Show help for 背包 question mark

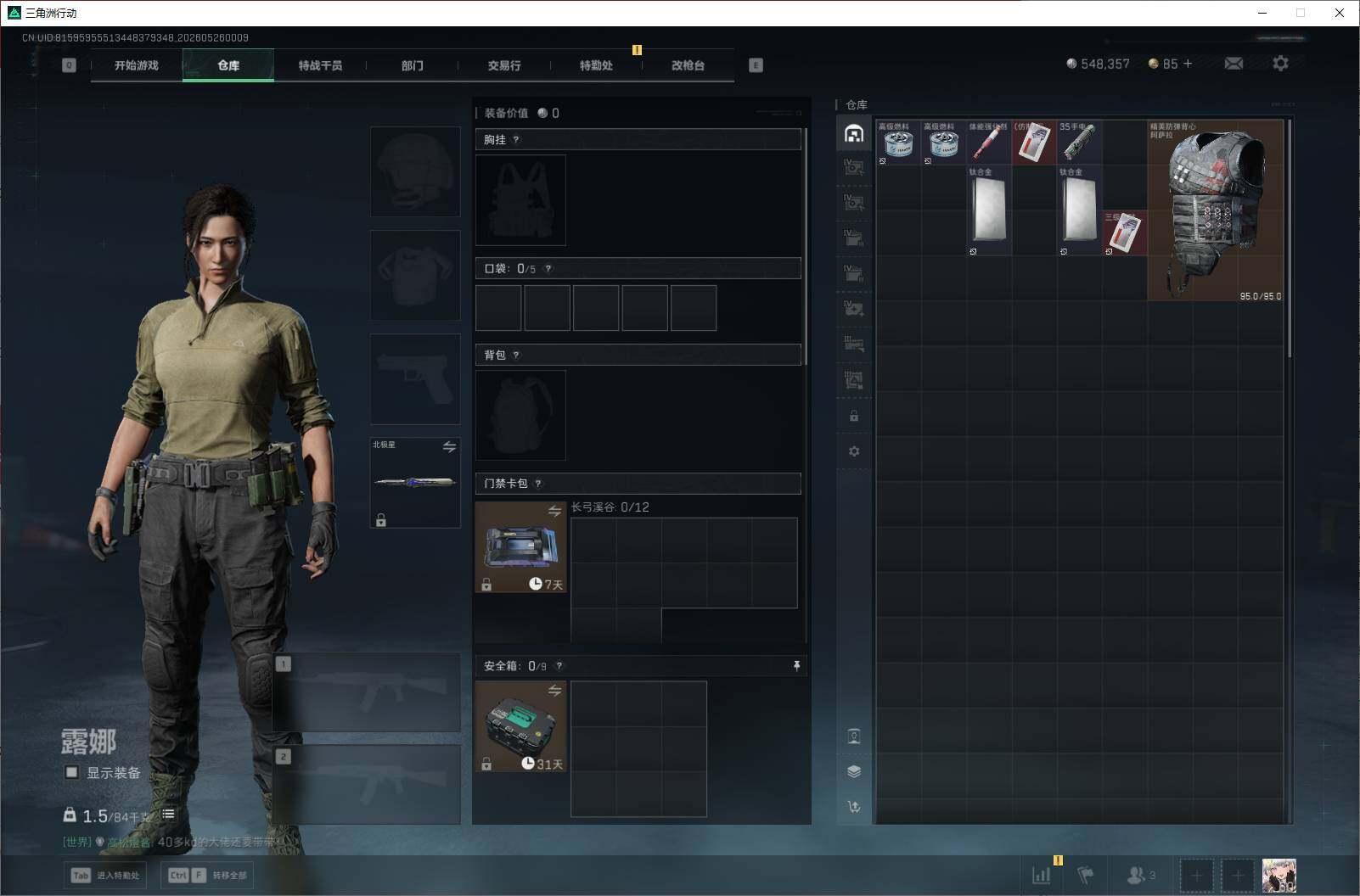pyautogui.click(x=516, y=356)
